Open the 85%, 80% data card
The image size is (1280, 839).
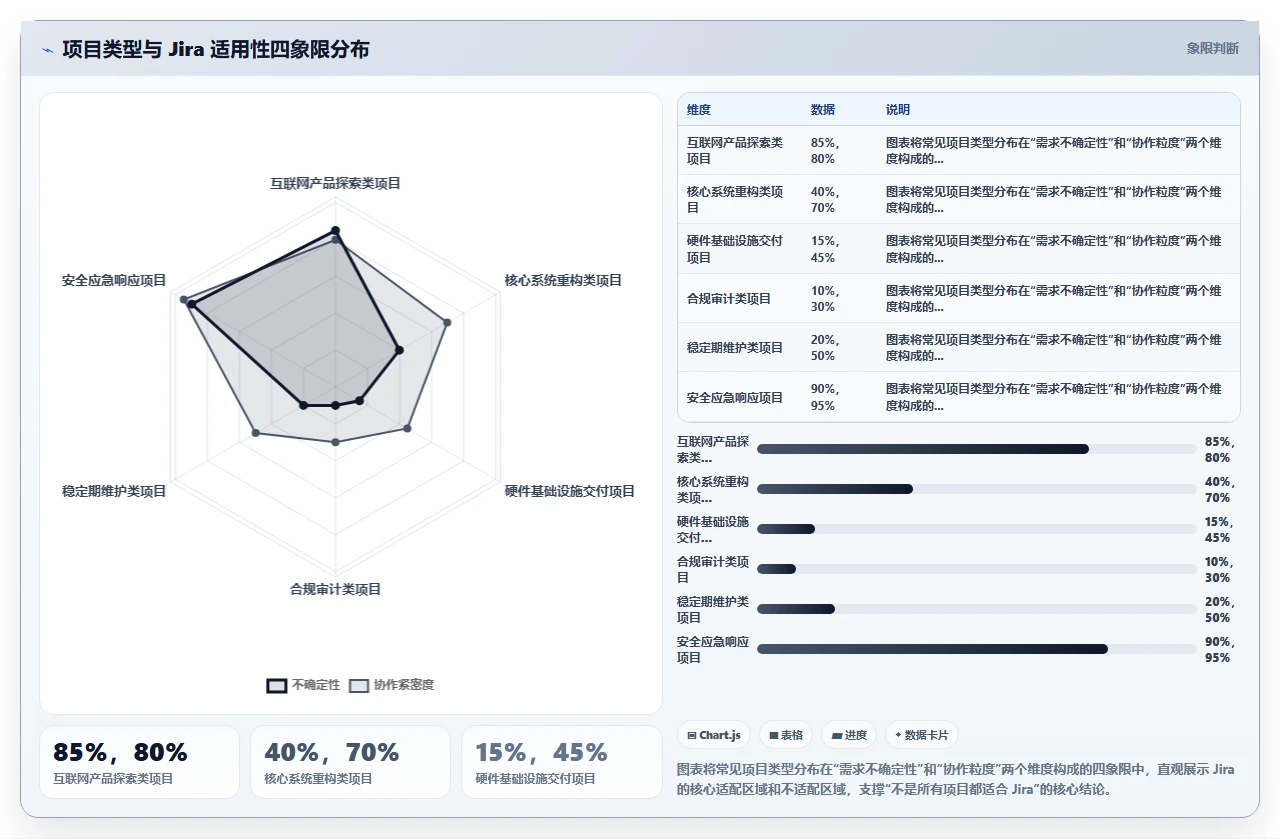(140, 762)
